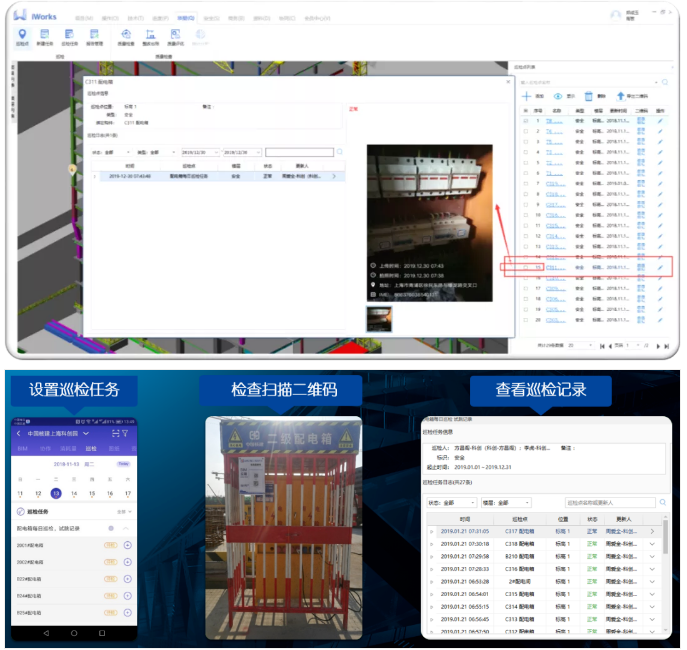Select the 安全(S) menu tab
Viewport: 687px width, 650px height.
pyautogui.click(x=212, y=18)
